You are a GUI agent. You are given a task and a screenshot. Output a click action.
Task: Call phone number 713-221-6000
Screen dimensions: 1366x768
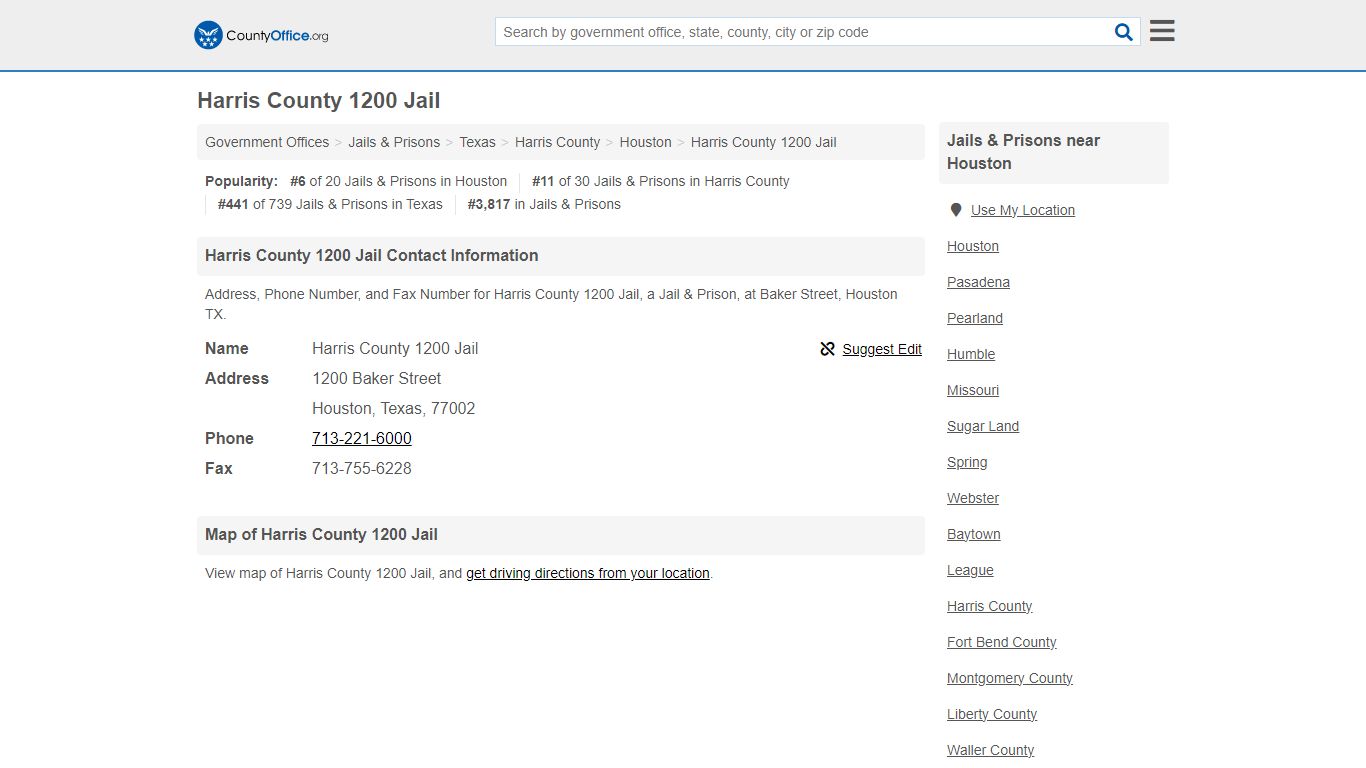click(x=362, y=438)
